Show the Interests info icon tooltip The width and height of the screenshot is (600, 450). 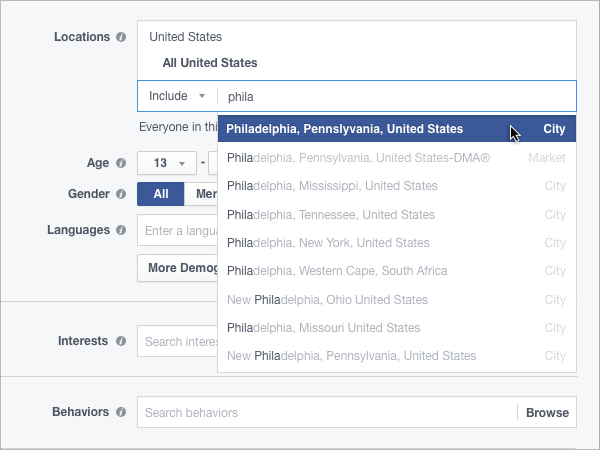pos(121,341)
